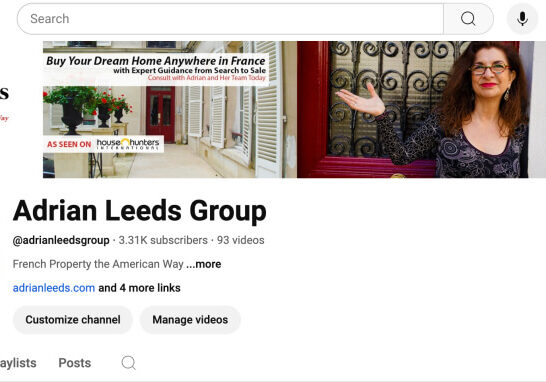546x382 pixels.
Task: Click the Adrian Leeds Group channel title
Action: [140, 211]
